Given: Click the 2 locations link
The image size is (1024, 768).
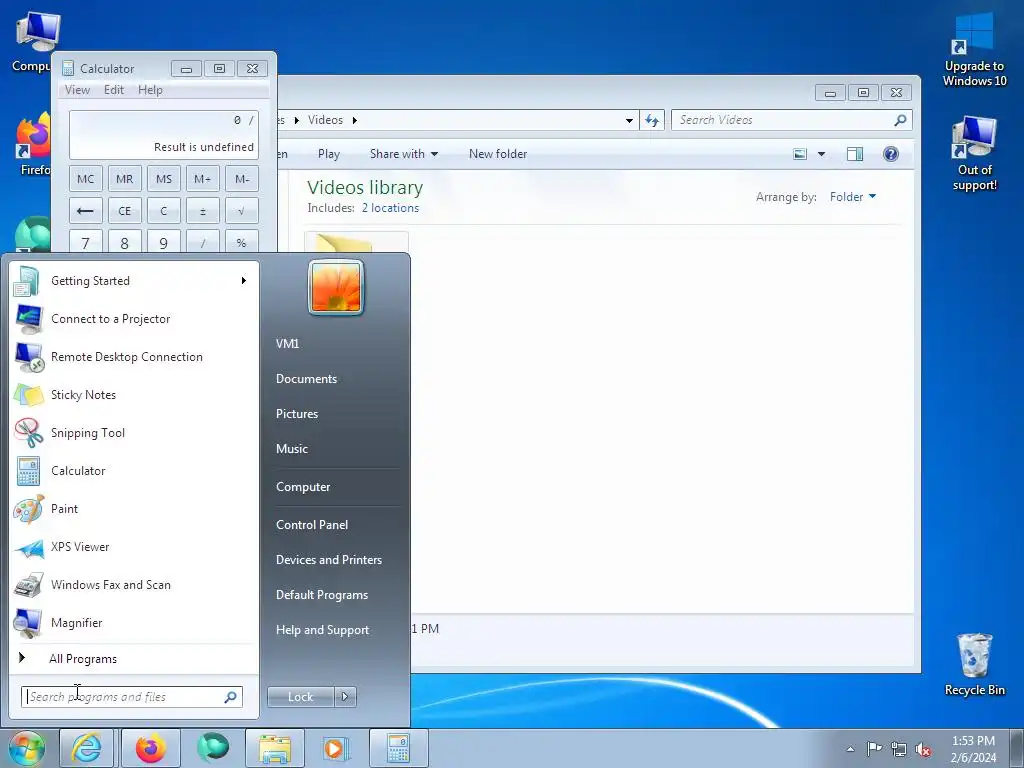Looking at the screenshot, I should click(391, 208).
